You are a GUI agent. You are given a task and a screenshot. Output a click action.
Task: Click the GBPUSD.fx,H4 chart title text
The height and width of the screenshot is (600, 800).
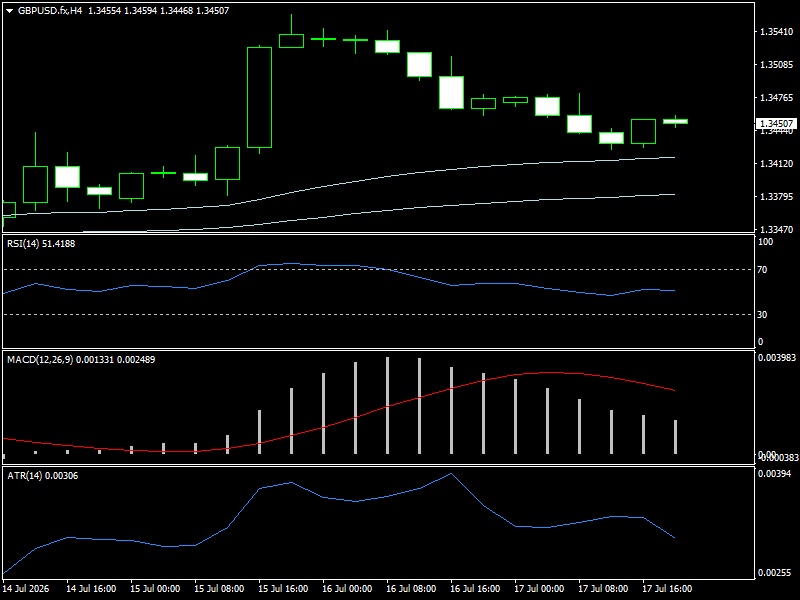pos(50,11)
